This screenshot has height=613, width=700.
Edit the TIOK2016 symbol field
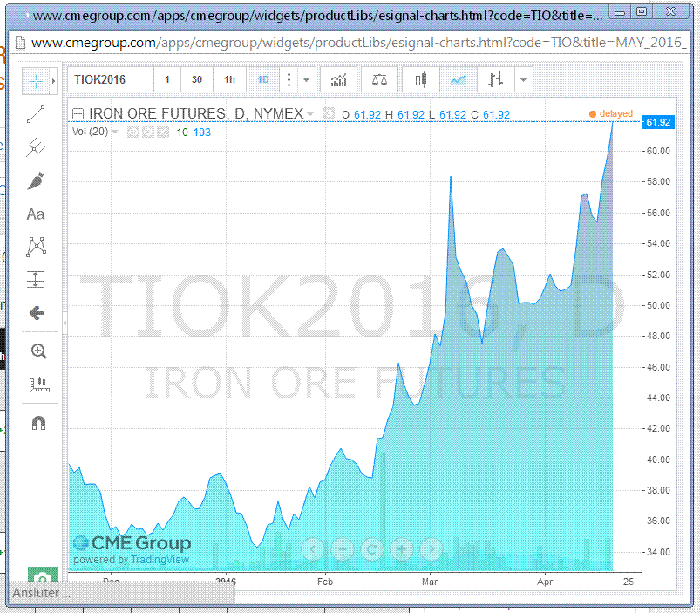(110, 80)
